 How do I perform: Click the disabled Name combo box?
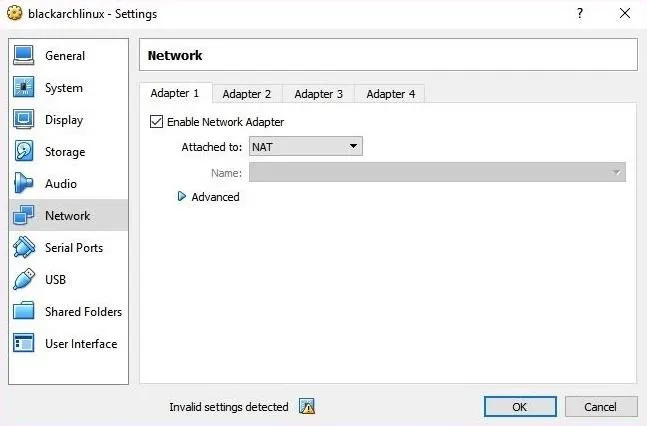437,172
